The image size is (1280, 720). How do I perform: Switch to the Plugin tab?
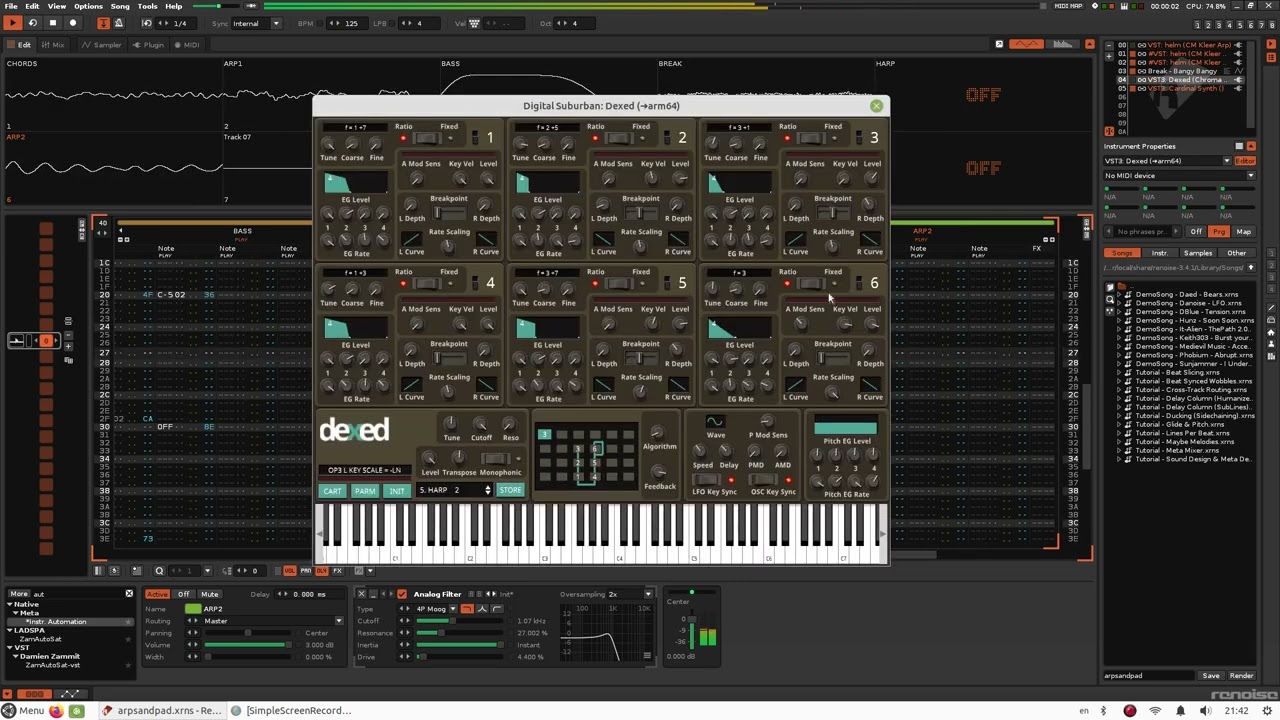pyautogui.click(x=149, y=44)
